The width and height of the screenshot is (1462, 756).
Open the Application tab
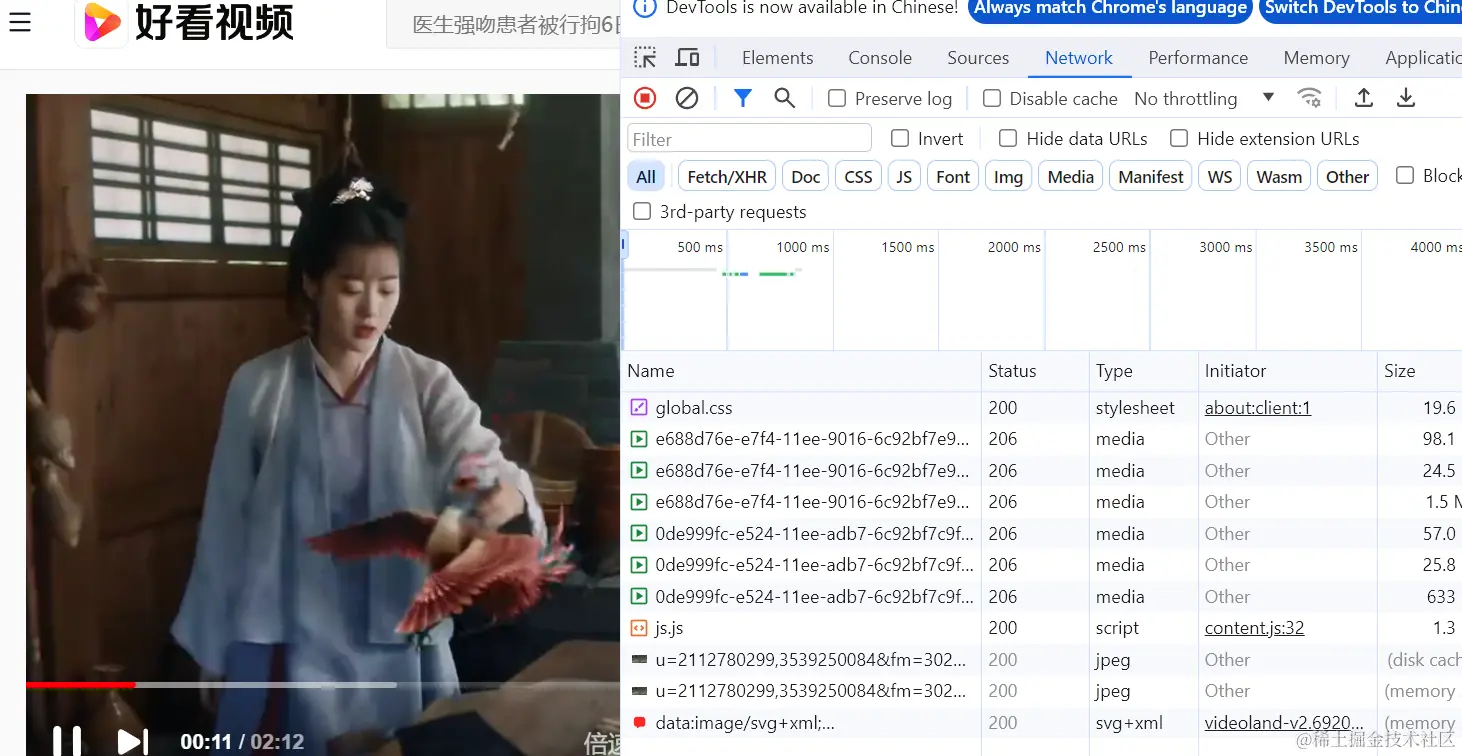tap(1422, 58)
